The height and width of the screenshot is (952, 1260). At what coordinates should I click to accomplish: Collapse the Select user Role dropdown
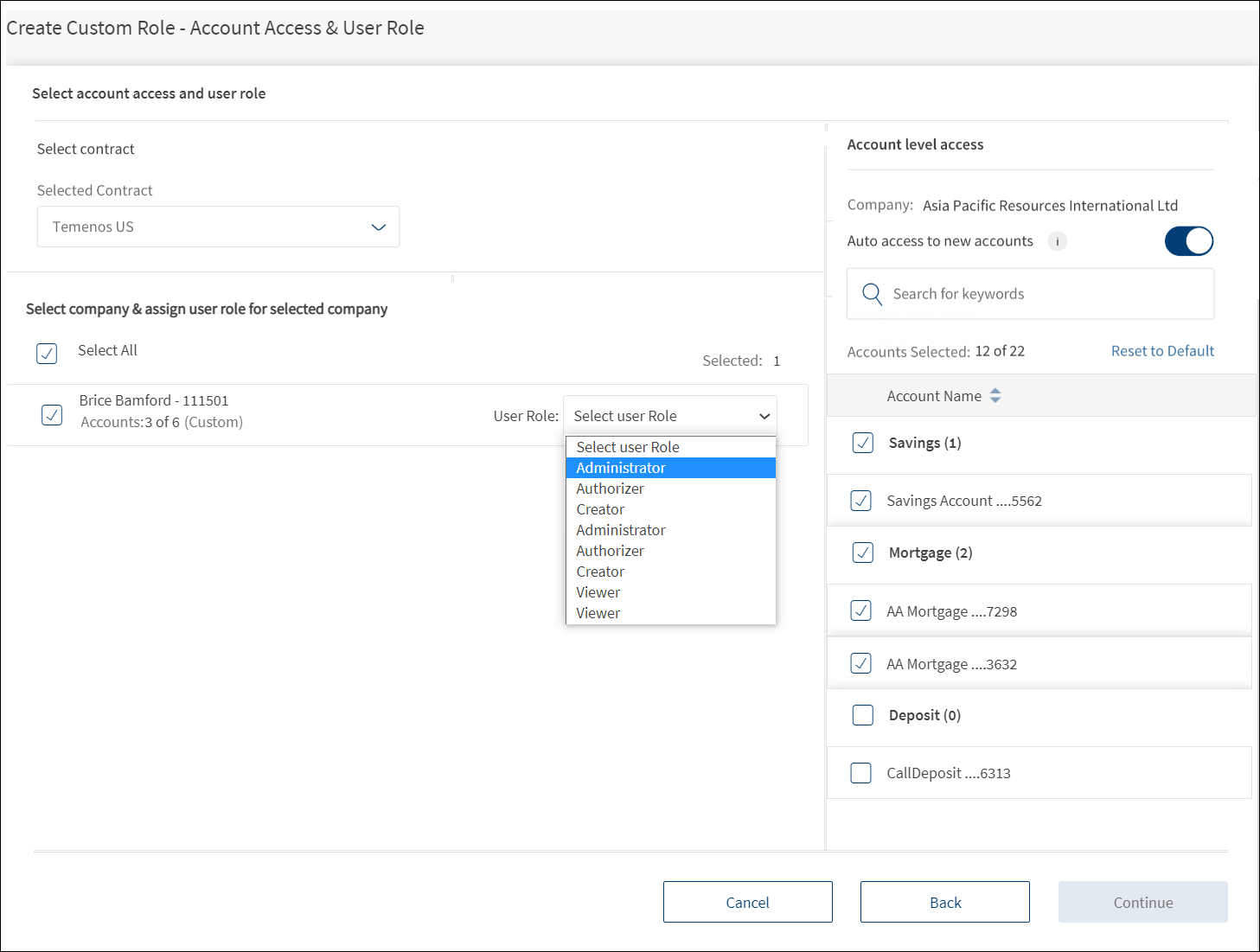670,416
